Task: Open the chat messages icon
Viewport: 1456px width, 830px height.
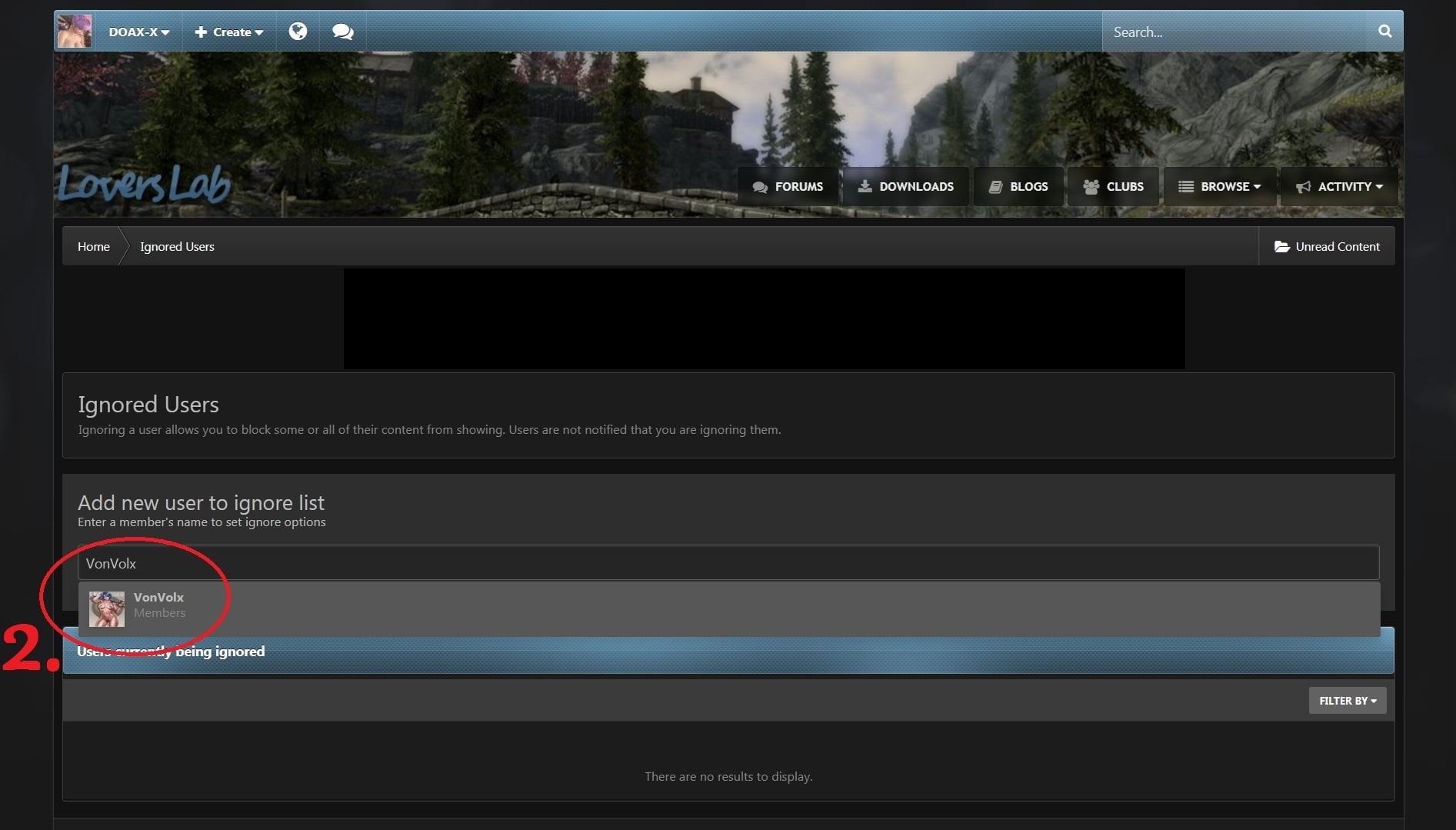Action: click(x=342, y=32)
